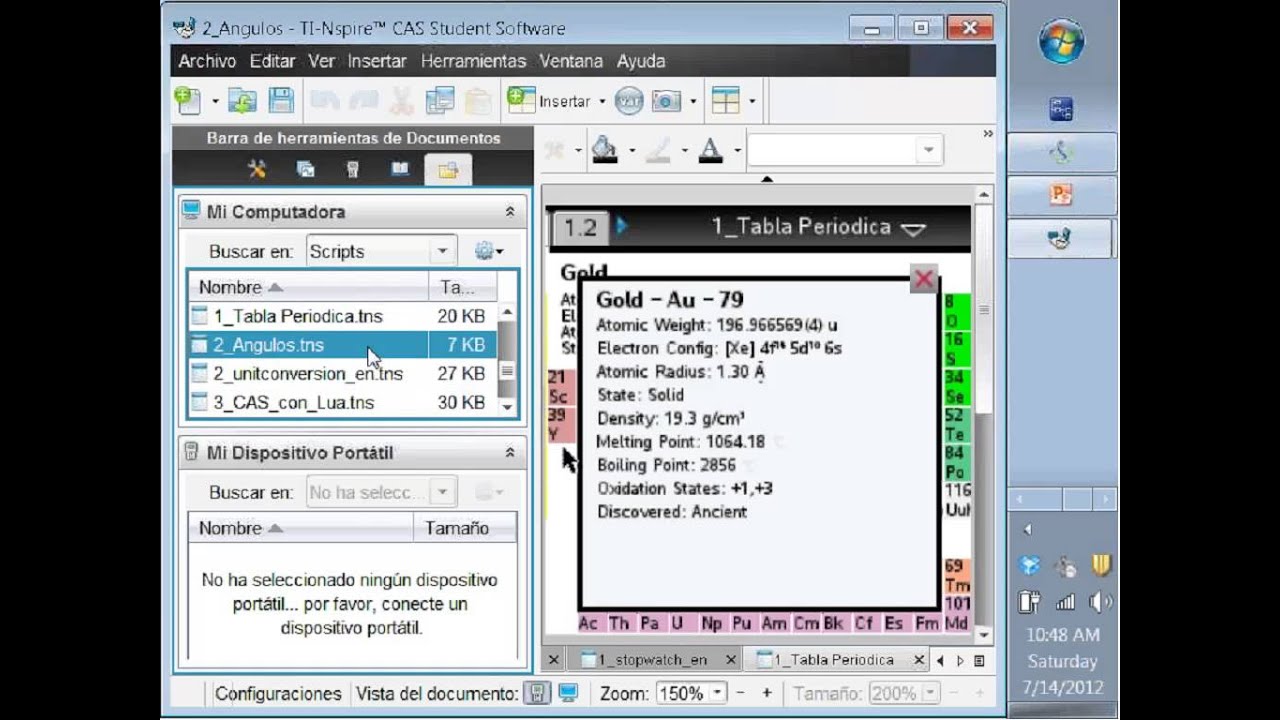Close the Gold element info popup
Image resolution: width=1280 pixels, height=720 pixels.
tap(924, 279)
